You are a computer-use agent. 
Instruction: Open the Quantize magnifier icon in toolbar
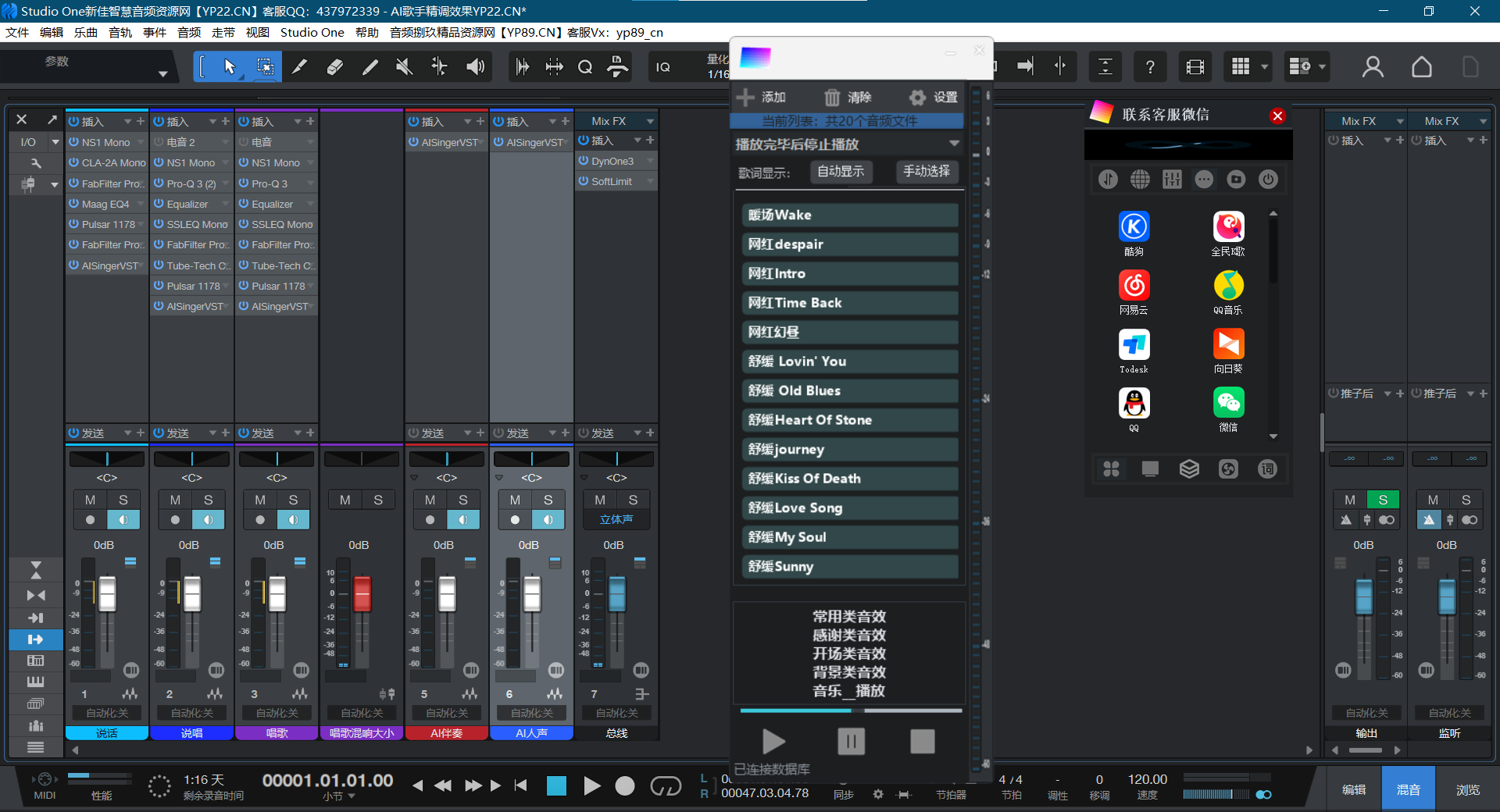point(584,66)
